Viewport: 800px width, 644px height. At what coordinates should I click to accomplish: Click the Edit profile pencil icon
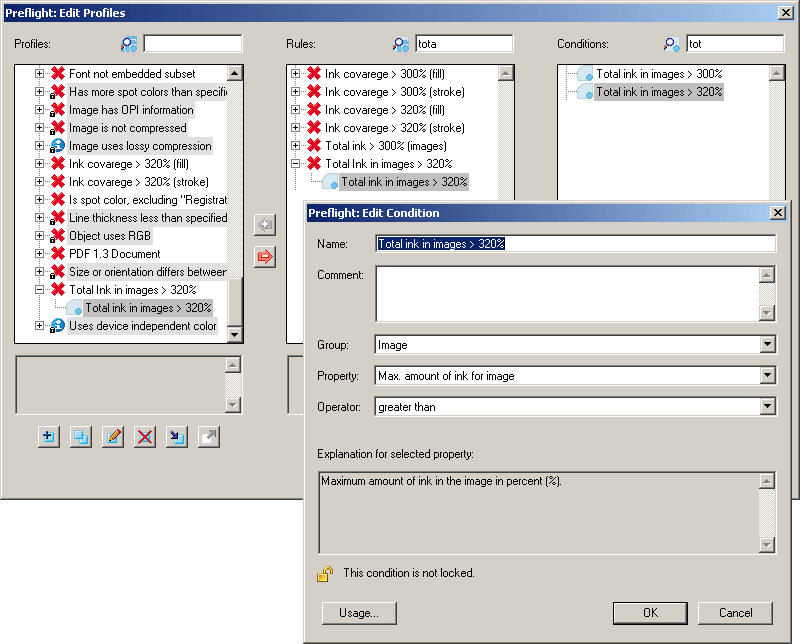click(x=113, y=437)
